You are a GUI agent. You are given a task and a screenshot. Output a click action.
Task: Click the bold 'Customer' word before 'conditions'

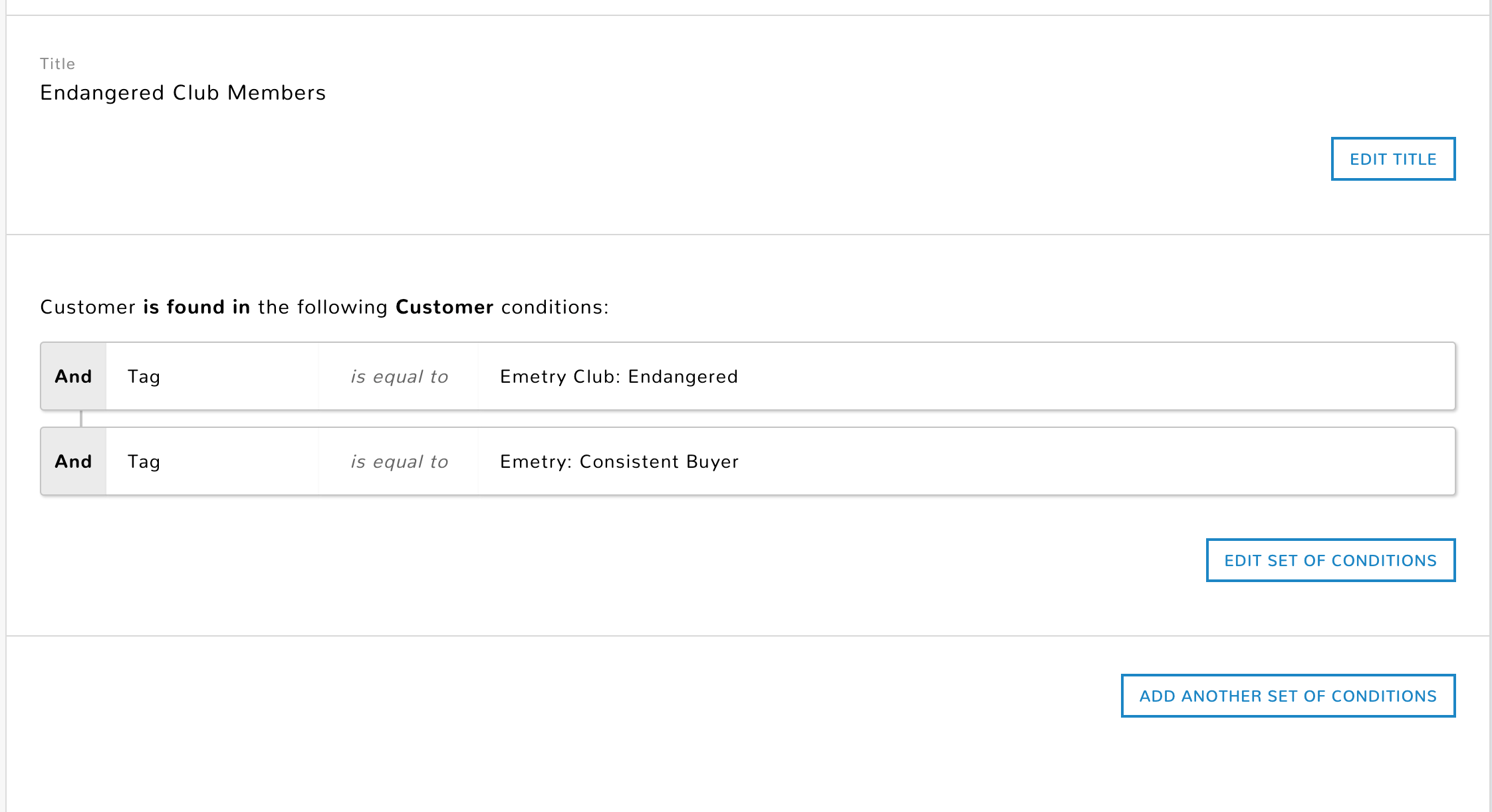pos(444,307)
